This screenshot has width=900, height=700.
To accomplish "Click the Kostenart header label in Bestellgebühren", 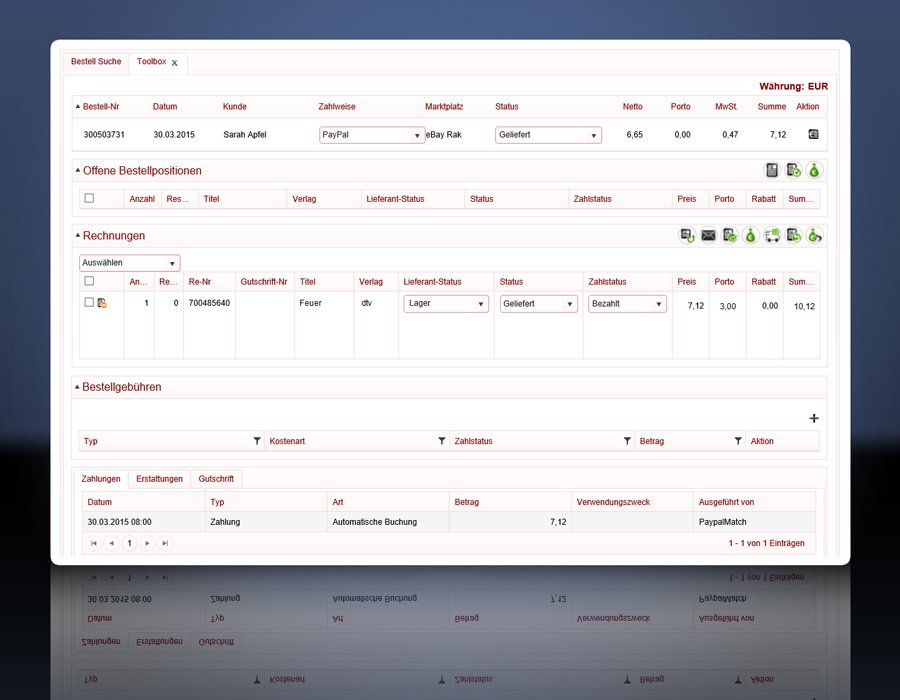I will pos(287,441).
